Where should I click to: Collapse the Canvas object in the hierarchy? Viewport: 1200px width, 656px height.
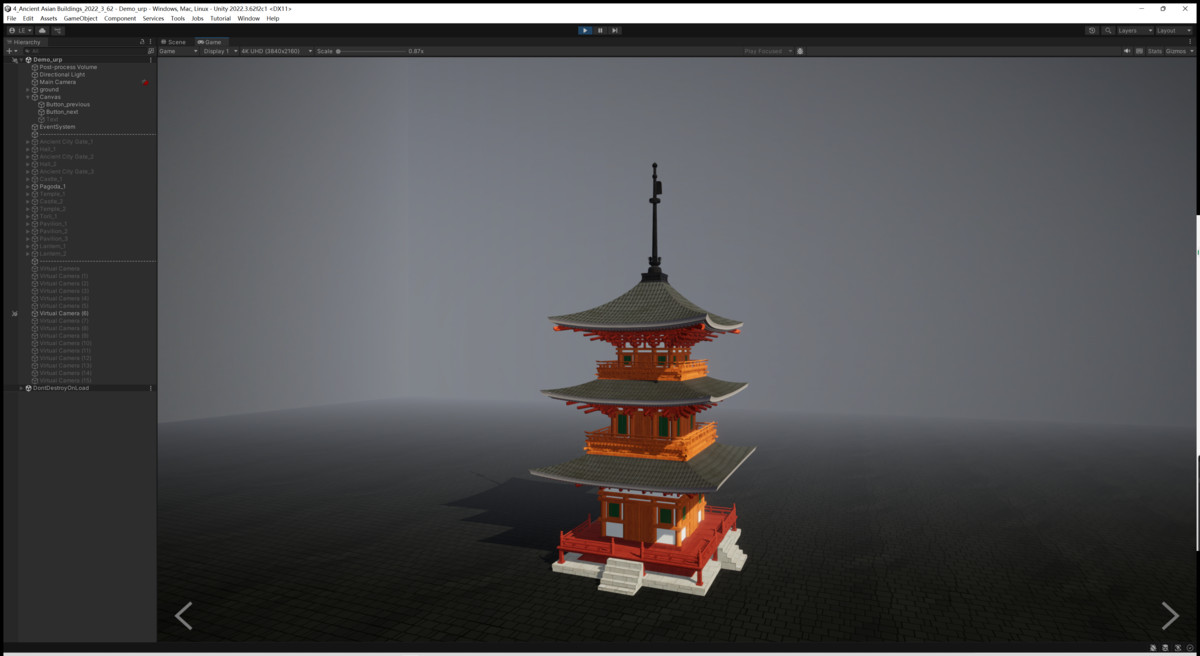tap(27, 97)
